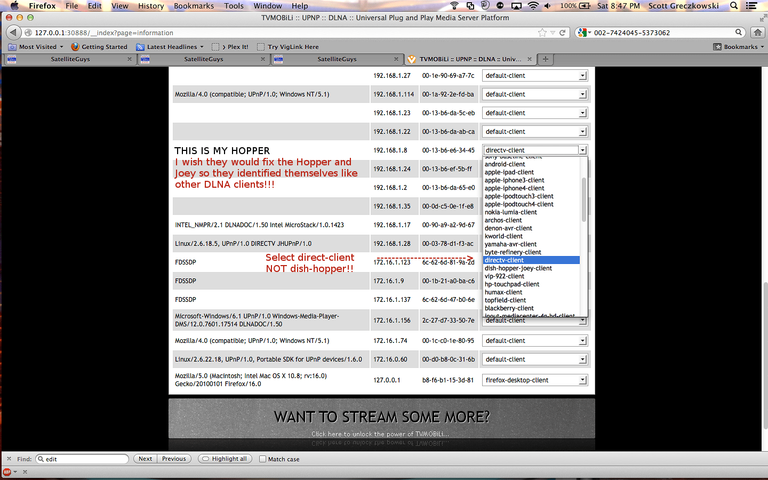Click the Getting Started bookmark icon
Viewport: 768px width, 480px height.
(x=75, y=47)
